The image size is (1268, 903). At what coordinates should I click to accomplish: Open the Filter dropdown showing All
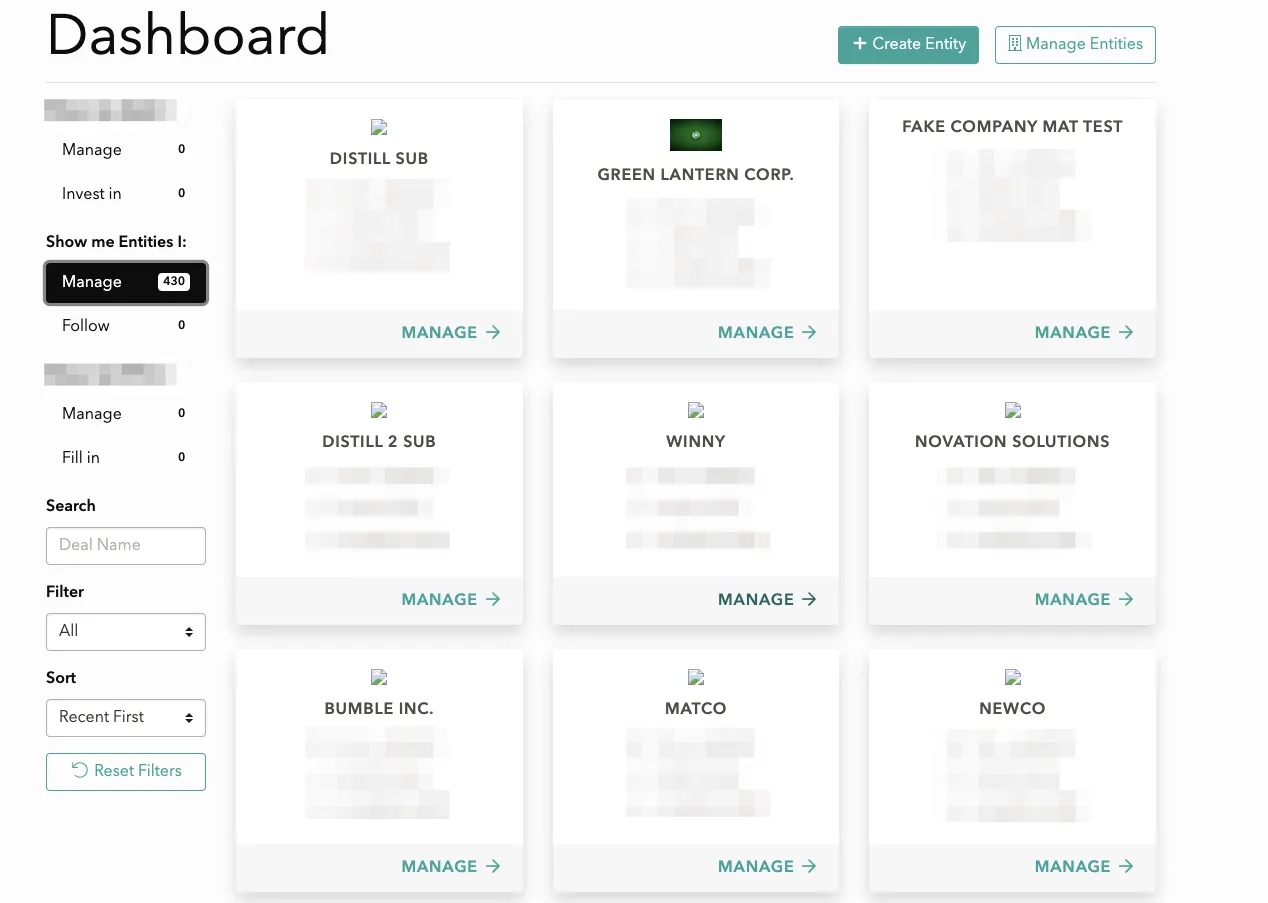(125, 631)
